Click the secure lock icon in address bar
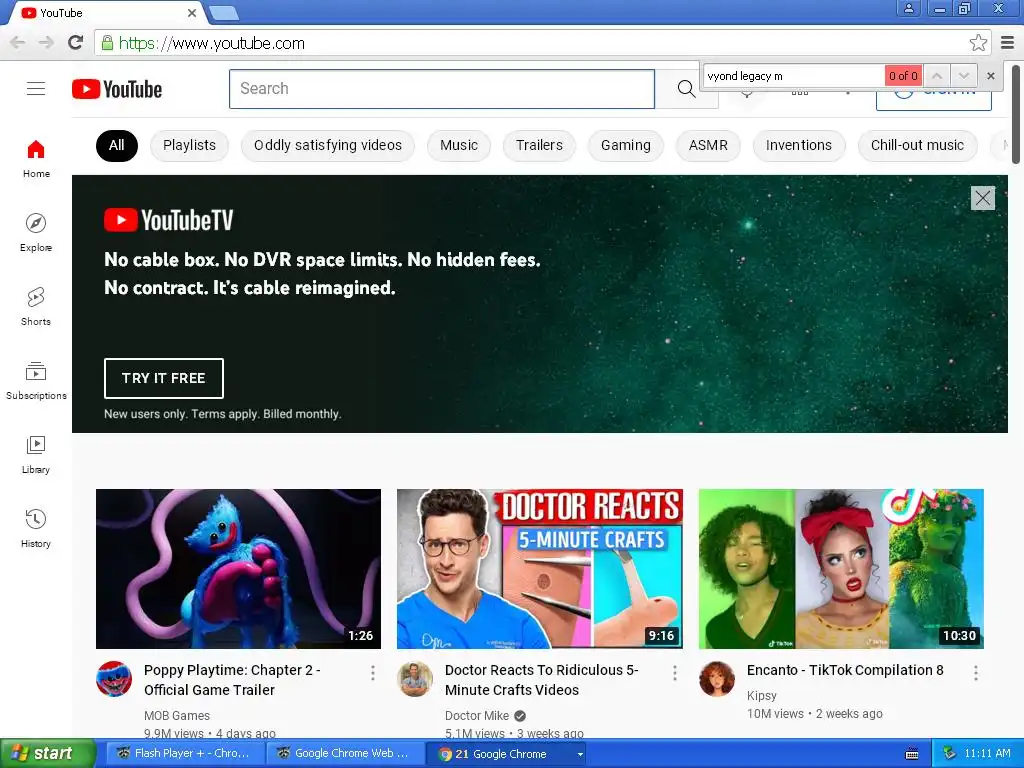Viewport: 1024px width, 768px height. pos(107,43)
